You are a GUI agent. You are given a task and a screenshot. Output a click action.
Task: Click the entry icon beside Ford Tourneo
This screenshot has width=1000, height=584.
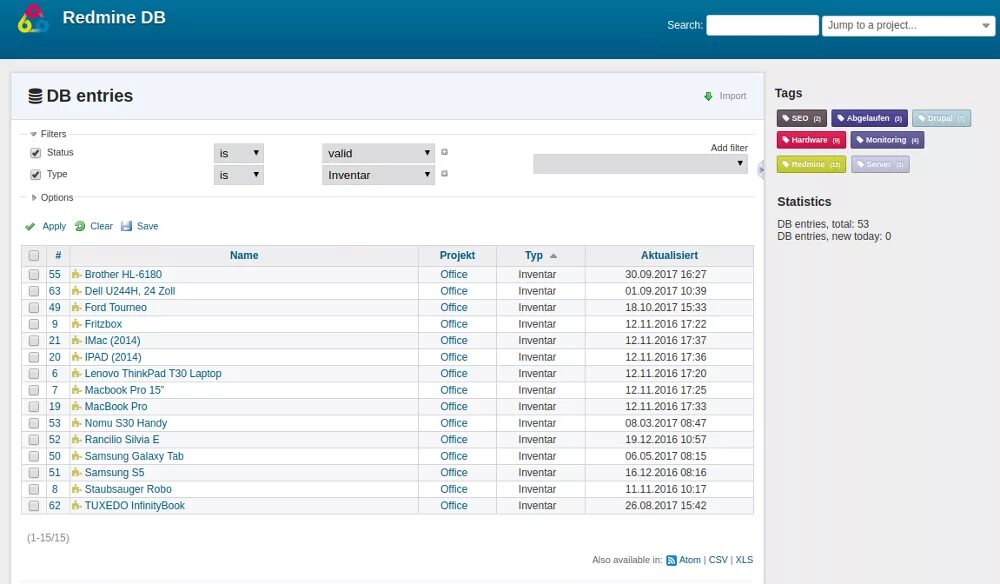pos(77,307)
